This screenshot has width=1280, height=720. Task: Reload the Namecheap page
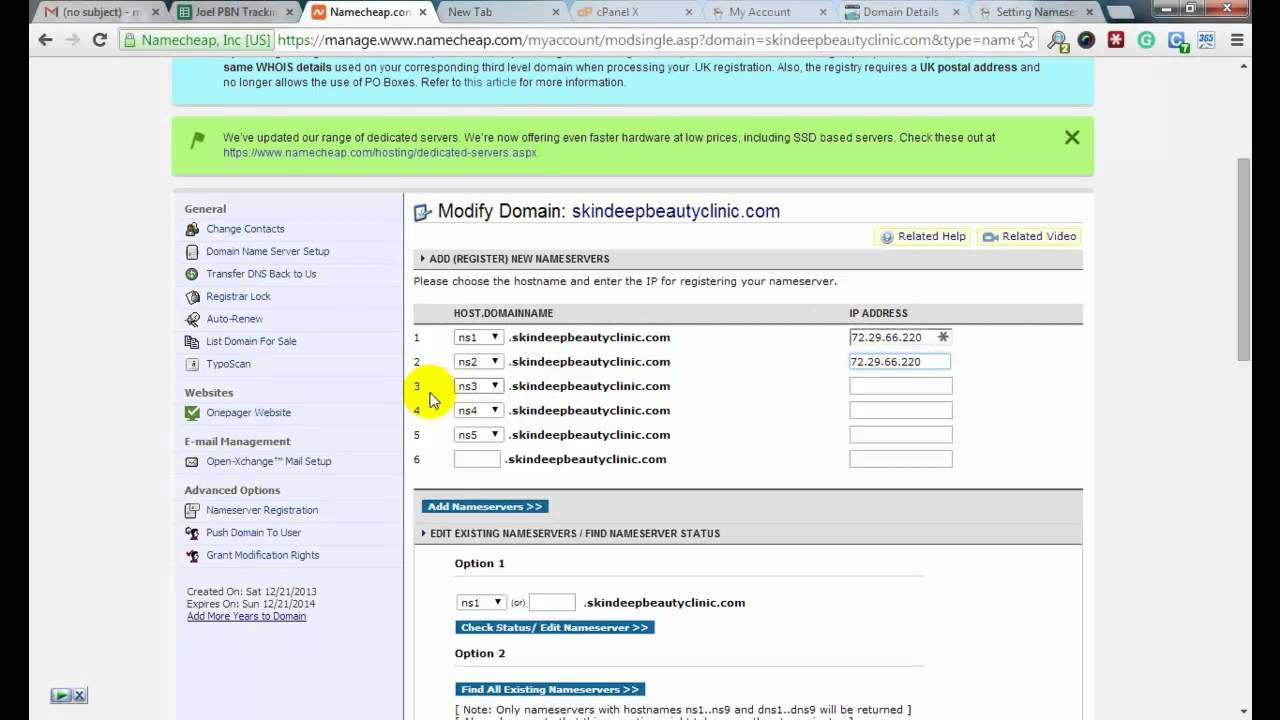(x=99, y=40)
